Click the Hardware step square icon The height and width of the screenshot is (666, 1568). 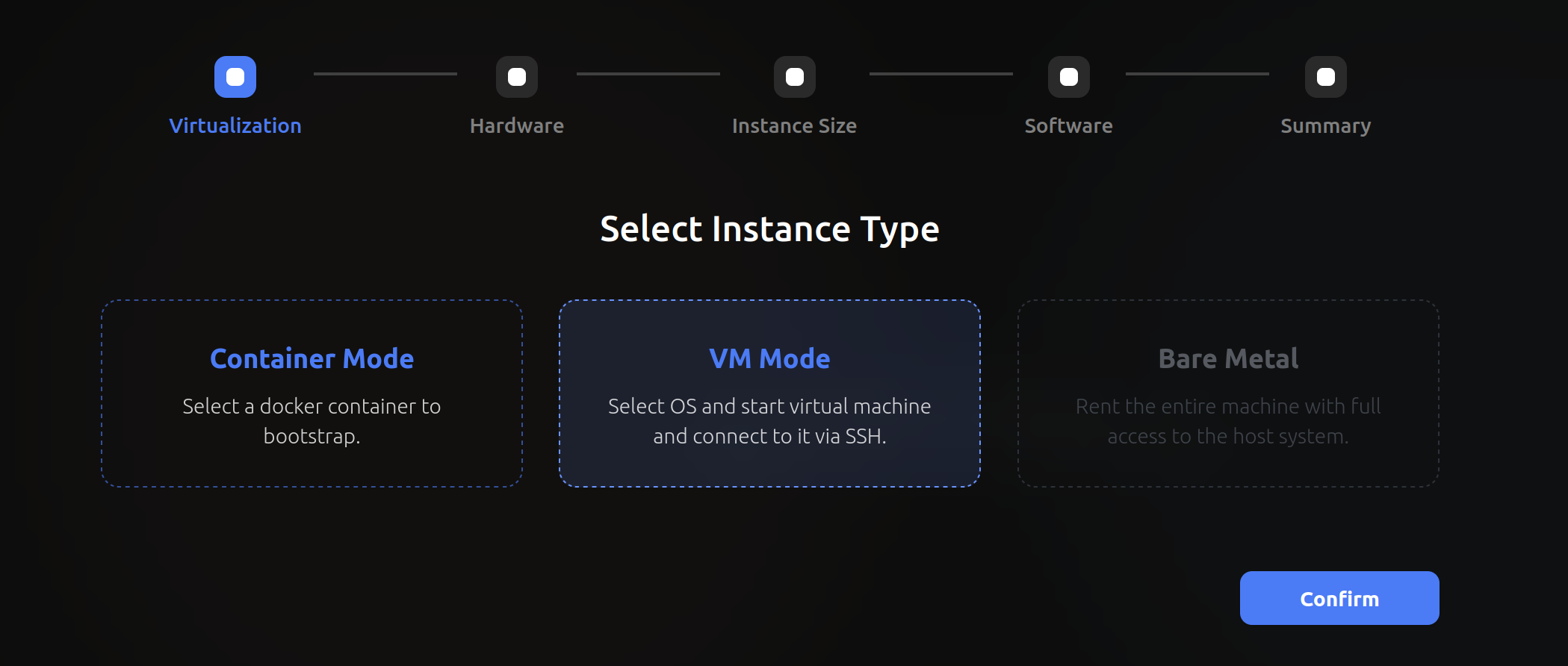pyautogui.click(x=517, y=77)
